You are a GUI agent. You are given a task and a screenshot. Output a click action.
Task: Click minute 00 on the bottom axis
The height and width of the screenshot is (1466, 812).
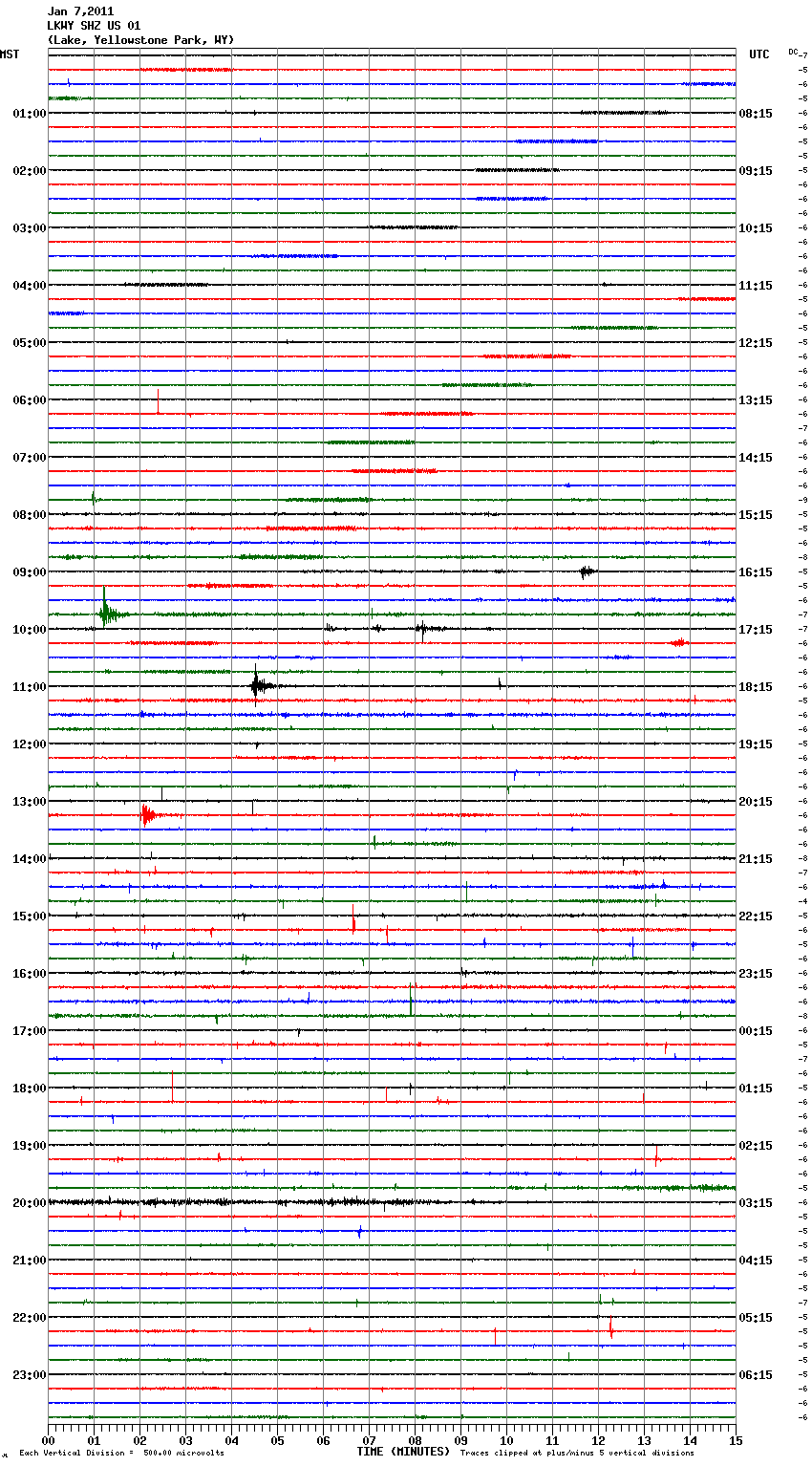49,1441
